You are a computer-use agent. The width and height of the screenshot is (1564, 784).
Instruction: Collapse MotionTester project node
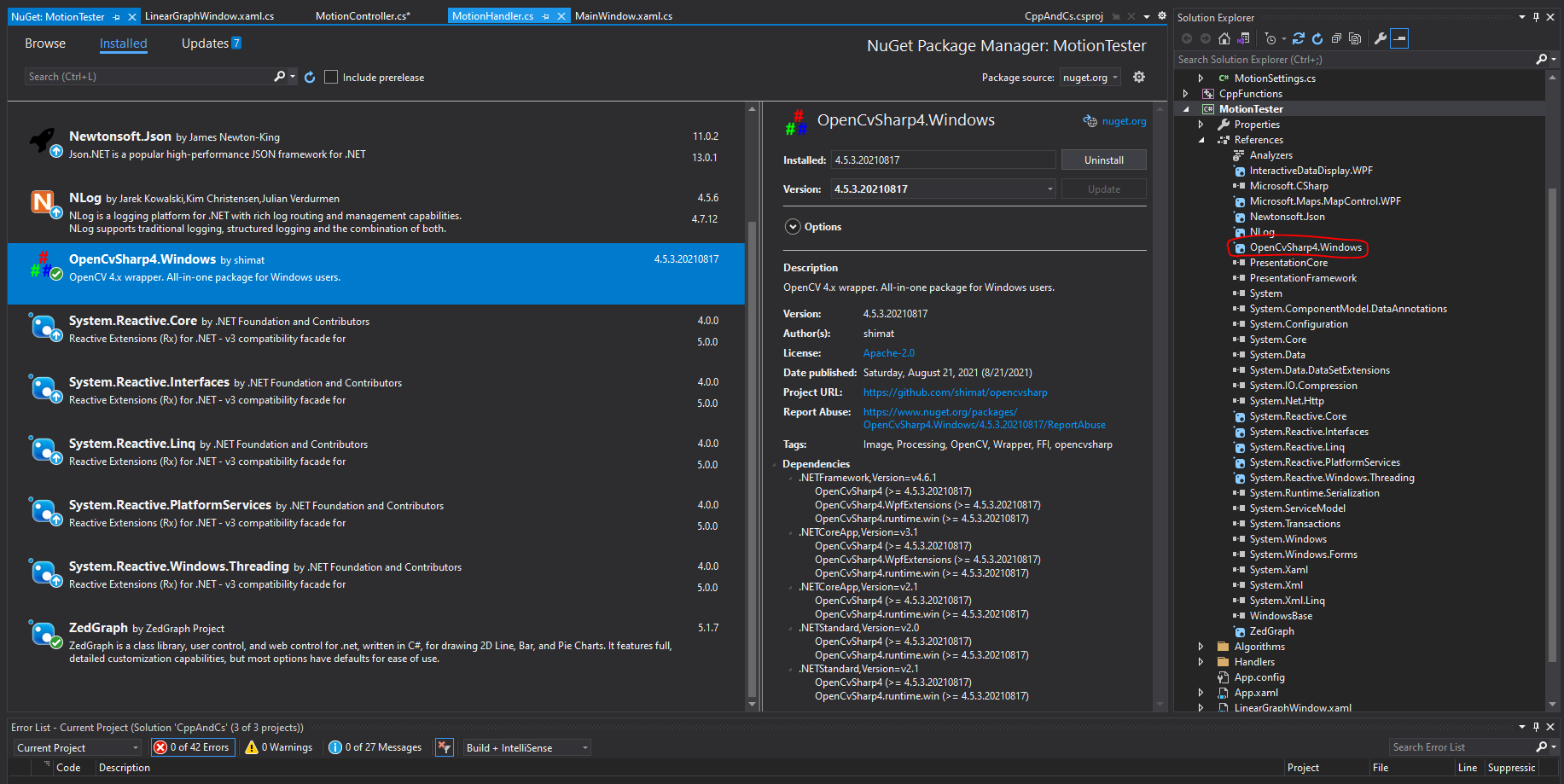(x=1185, y=109)
